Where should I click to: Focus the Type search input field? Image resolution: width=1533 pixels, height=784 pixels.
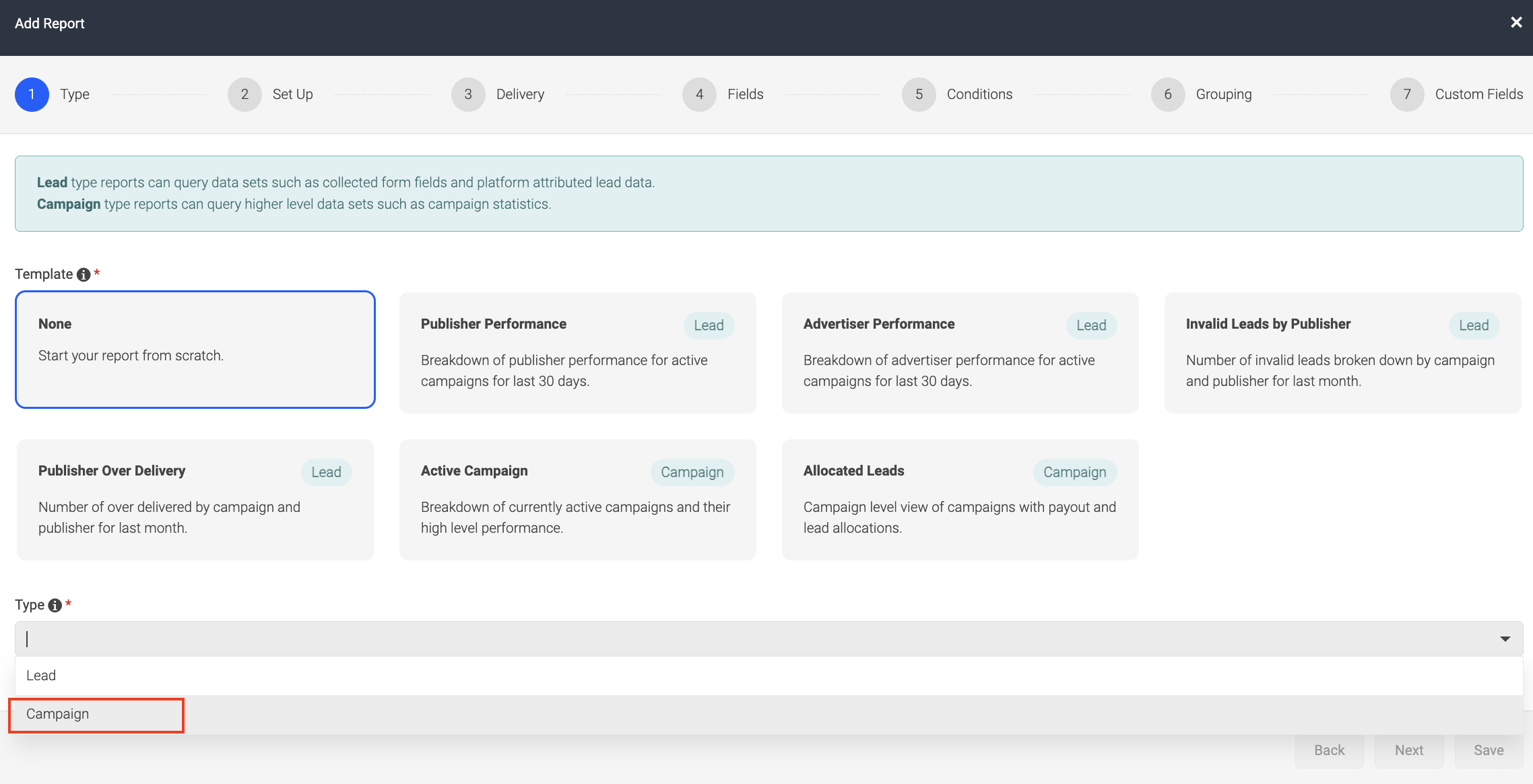pos(769,639)
